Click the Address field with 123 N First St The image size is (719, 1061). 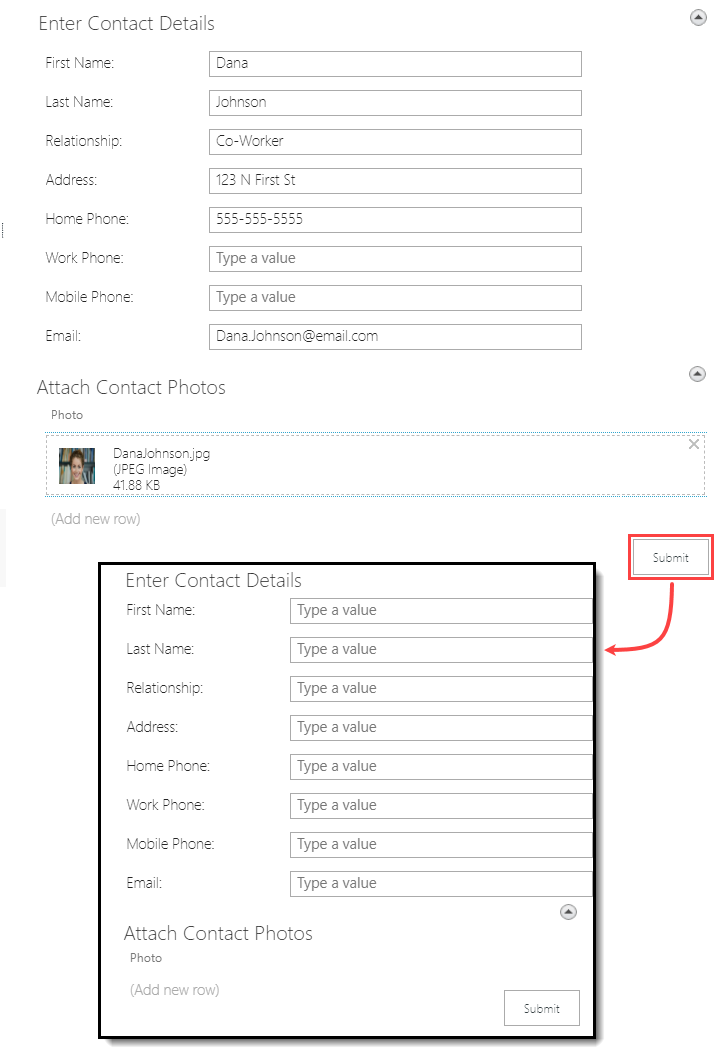click(x=395, y=180)
